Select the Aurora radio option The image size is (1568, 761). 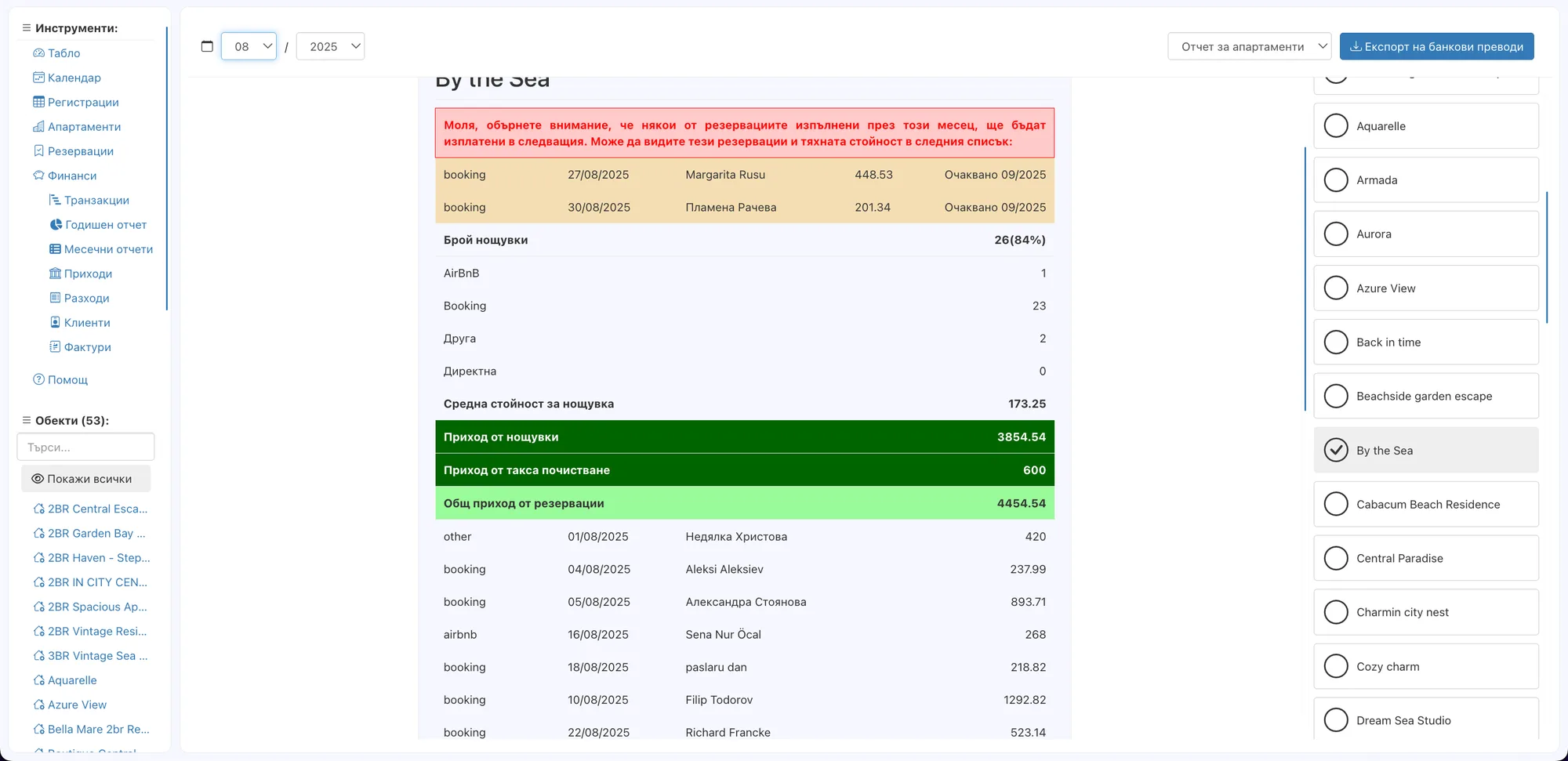[1336, 234]
